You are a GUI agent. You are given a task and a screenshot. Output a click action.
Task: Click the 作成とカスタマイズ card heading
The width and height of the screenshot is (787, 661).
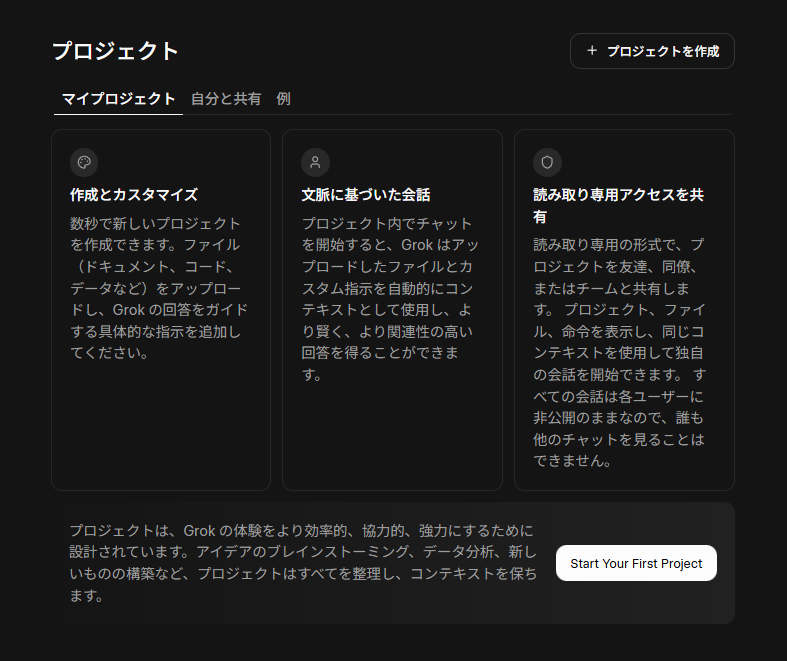tap(134, 195)
